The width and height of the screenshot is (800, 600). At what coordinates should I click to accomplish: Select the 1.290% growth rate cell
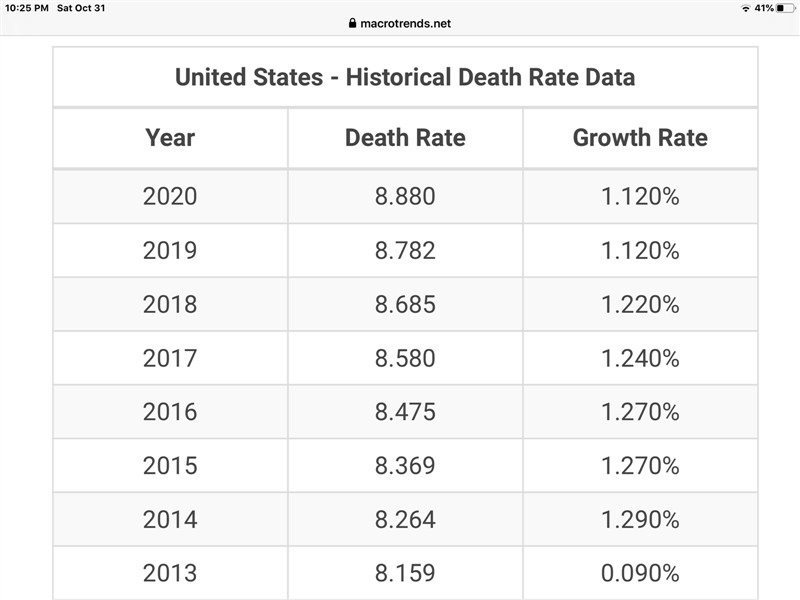(x=640, y=520)
